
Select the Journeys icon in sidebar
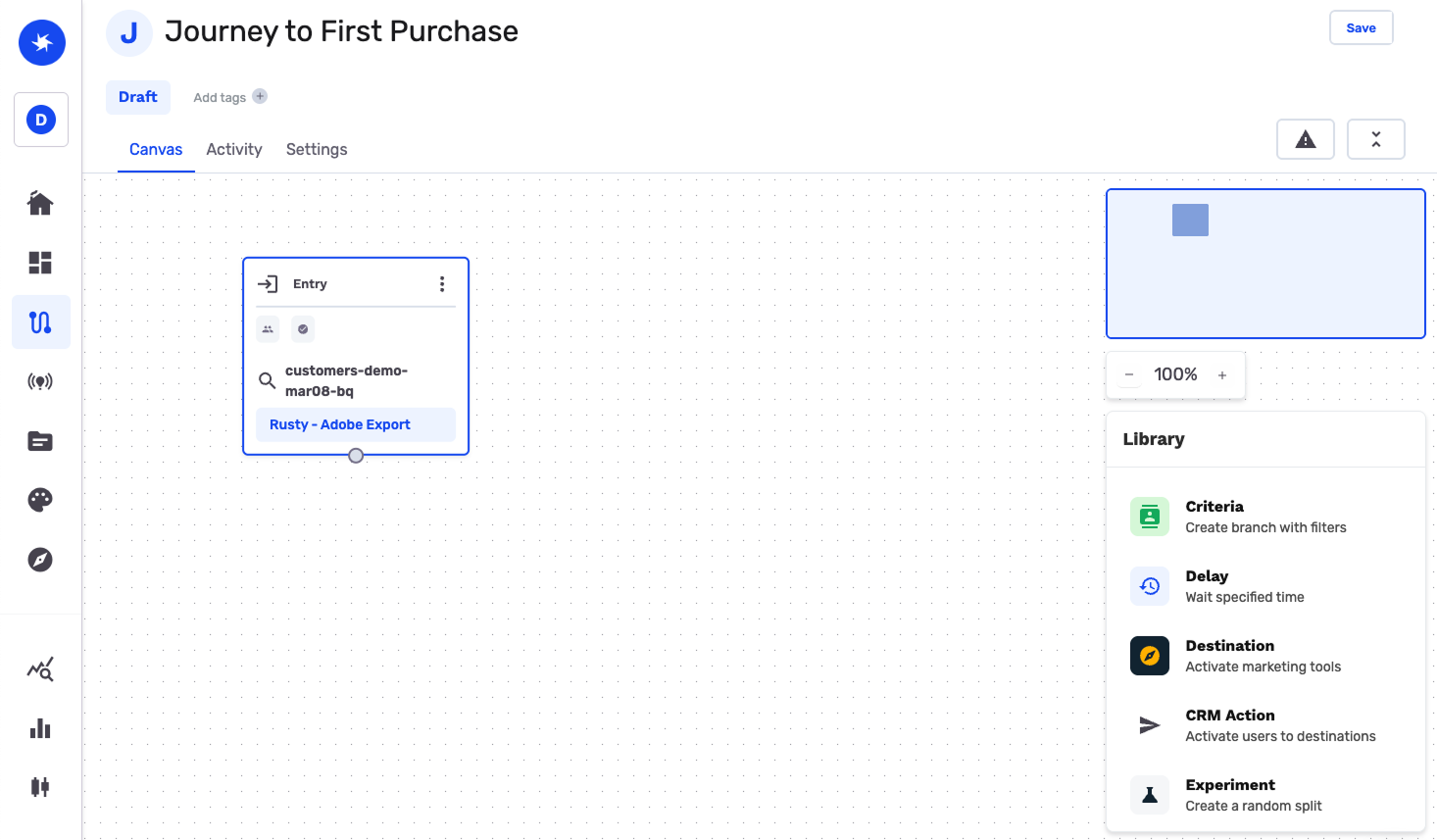[x=40, y=322]
